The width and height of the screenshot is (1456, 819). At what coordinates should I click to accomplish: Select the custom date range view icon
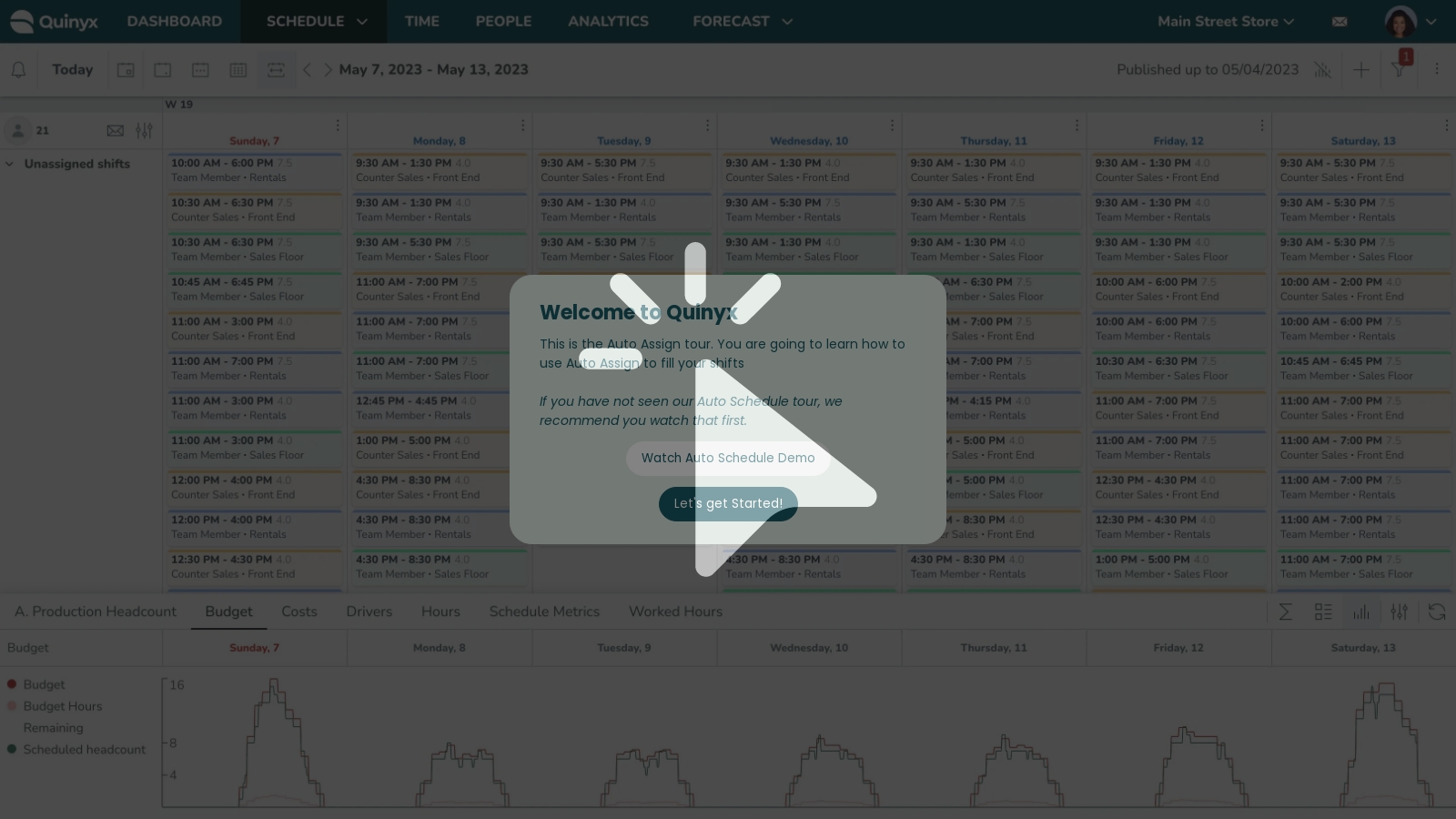point(276,70)
